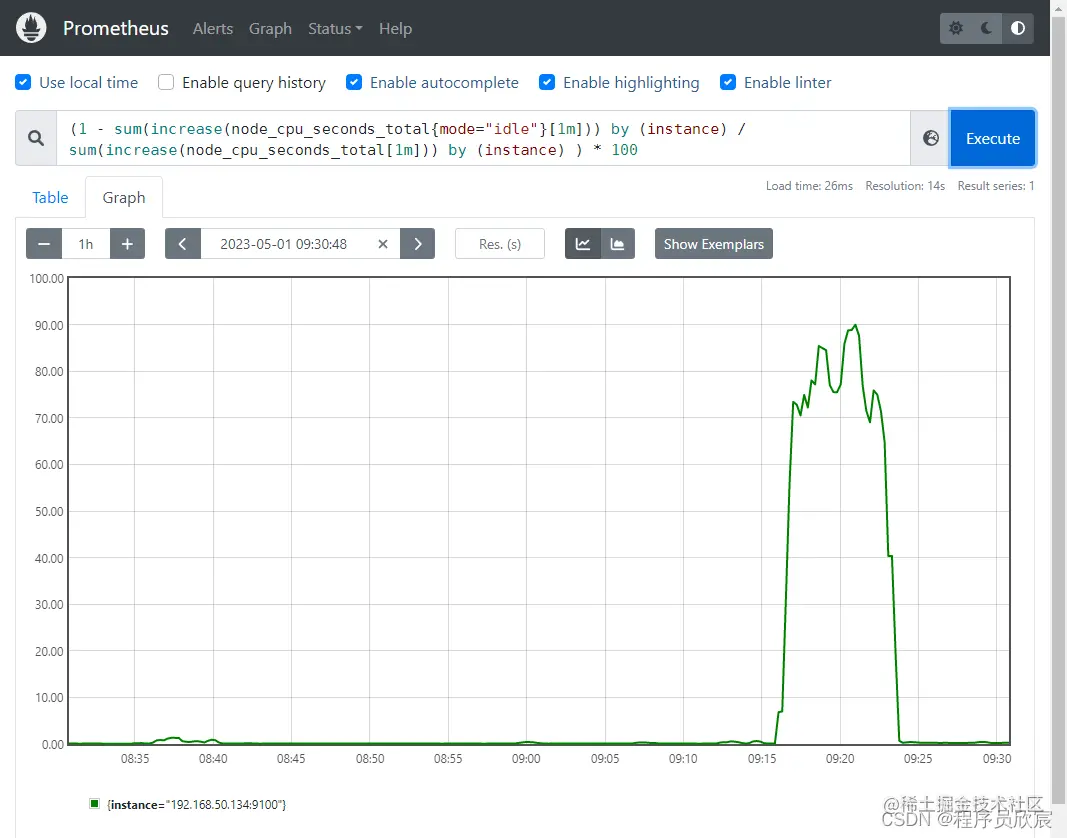Image resolution: width=1067 pixels, height=838 pixels.
Task: Select browser-preferred contrast theme icon
Action: 1018,29
